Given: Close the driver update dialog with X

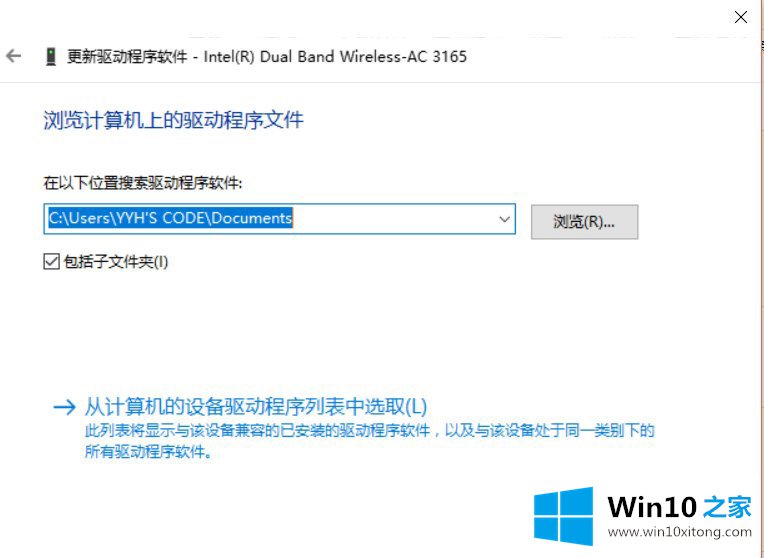Looking at the screenshot, I should [741, 17].
